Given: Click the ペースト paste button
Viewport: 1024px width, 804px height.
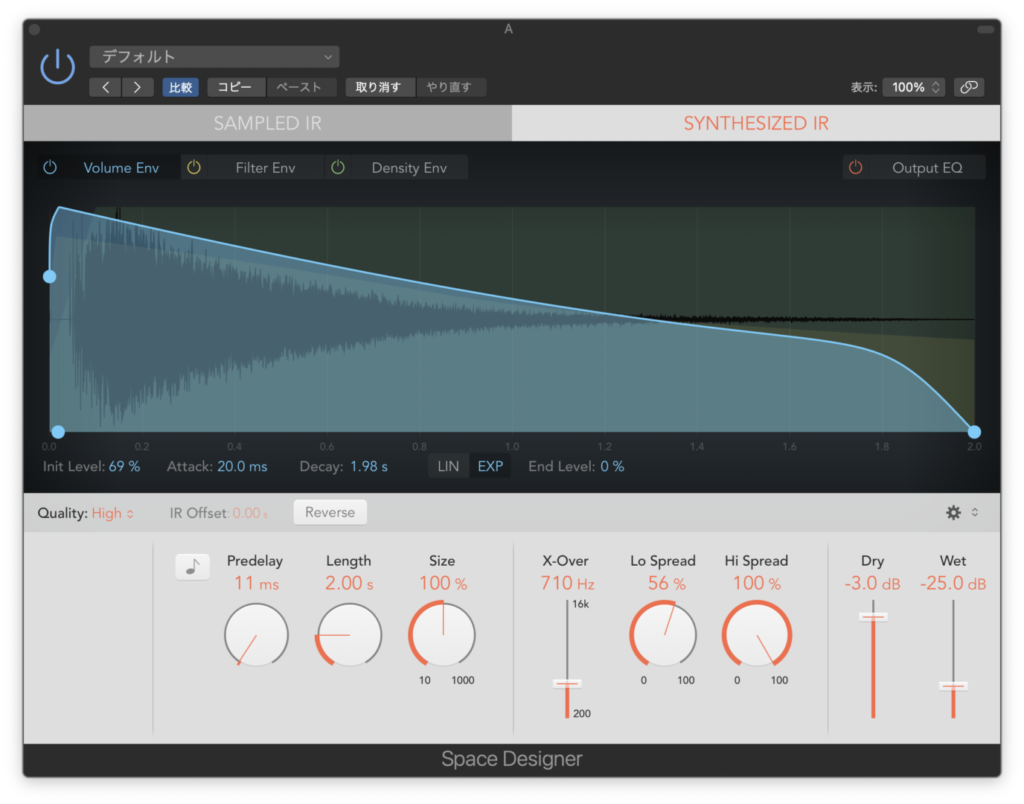Looking at the screenshot, I should tap(300, 87).
